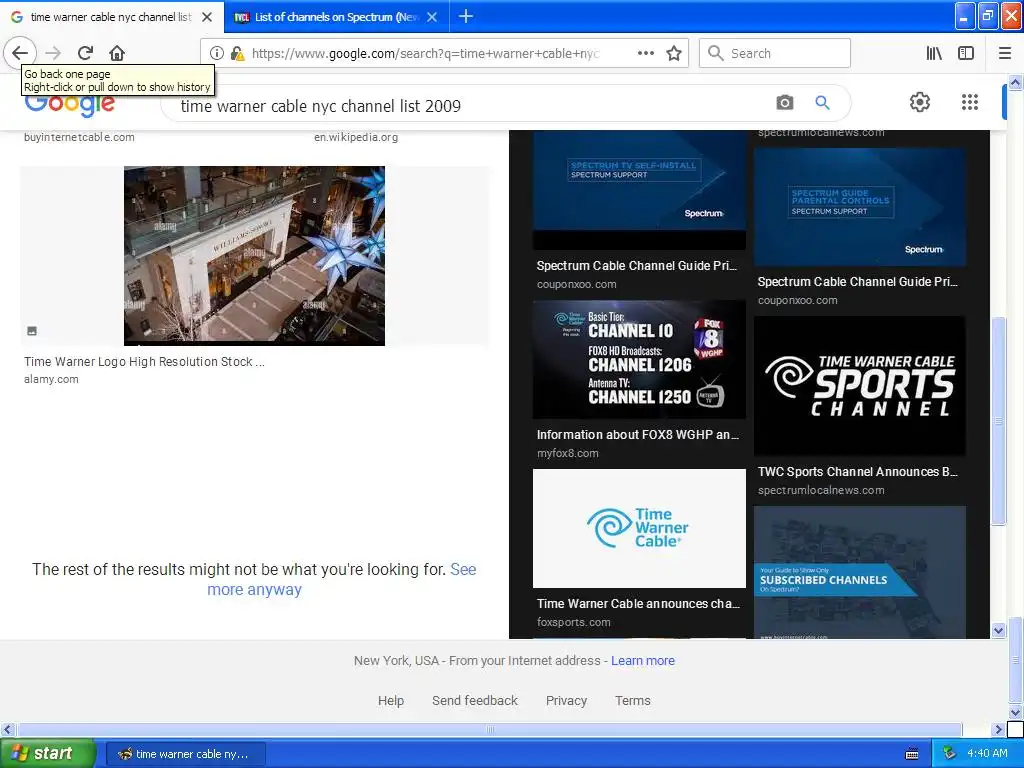Viewport: 1024px width, 768px height.
Task: Click the padlock warning connection icon
Action: coord(238,53)
